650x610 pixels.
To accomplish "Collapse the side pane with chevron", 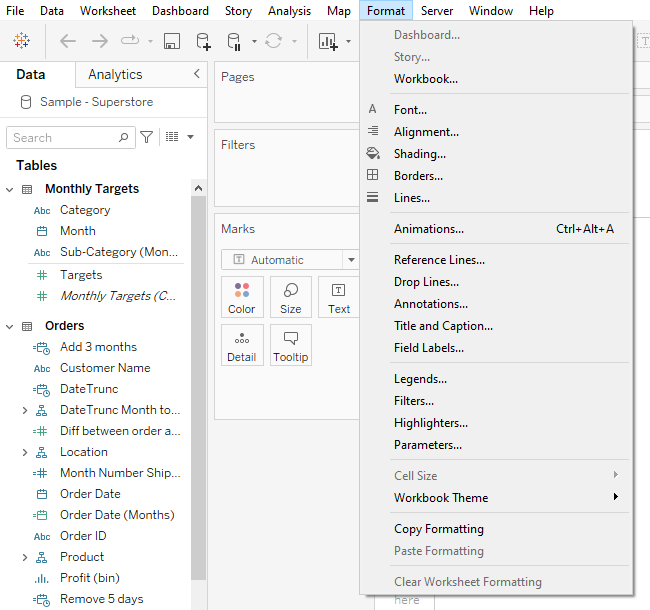I will 196,74.
